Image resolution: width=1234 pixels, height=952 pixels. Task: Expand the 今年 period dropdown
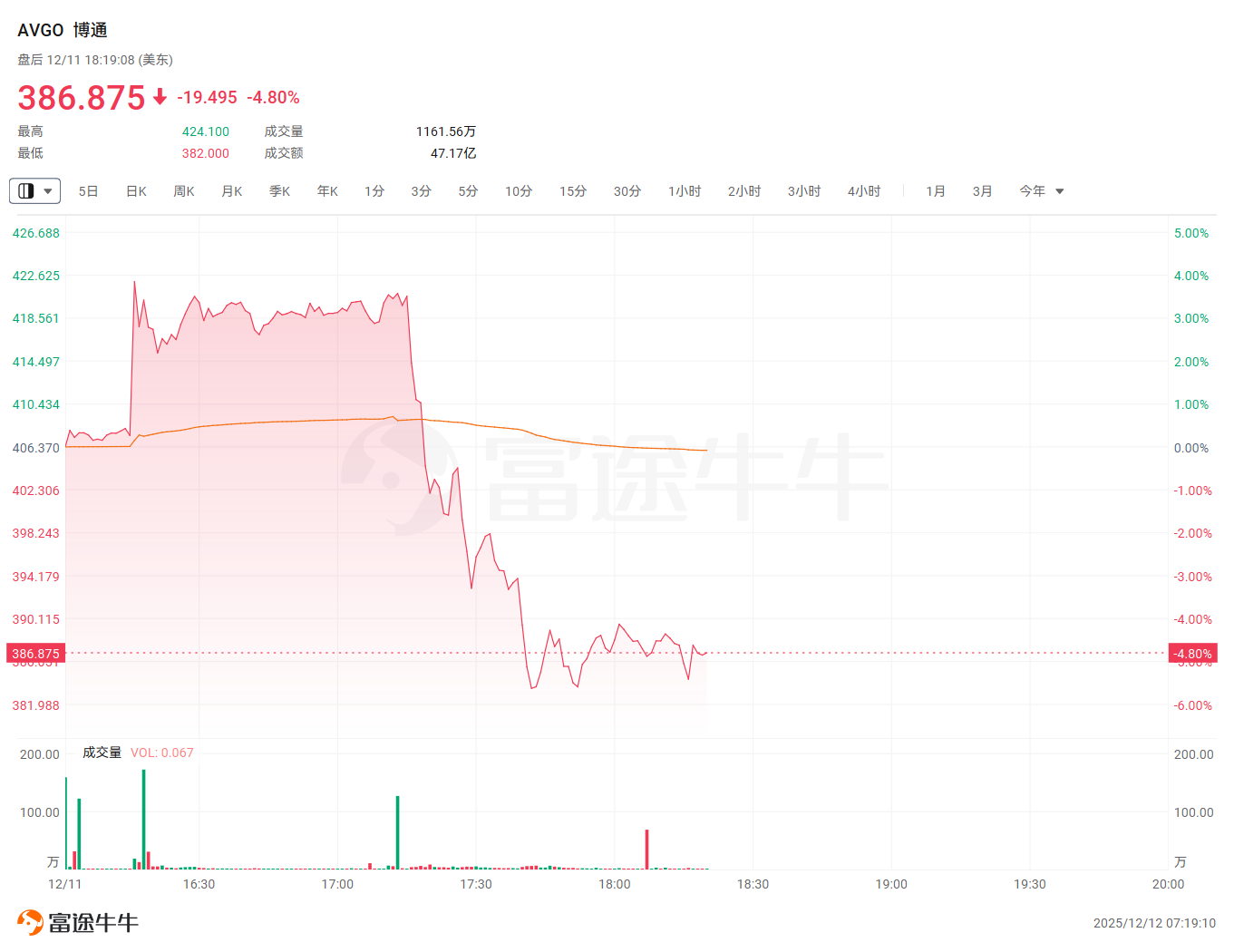[x=1060, y=191]
